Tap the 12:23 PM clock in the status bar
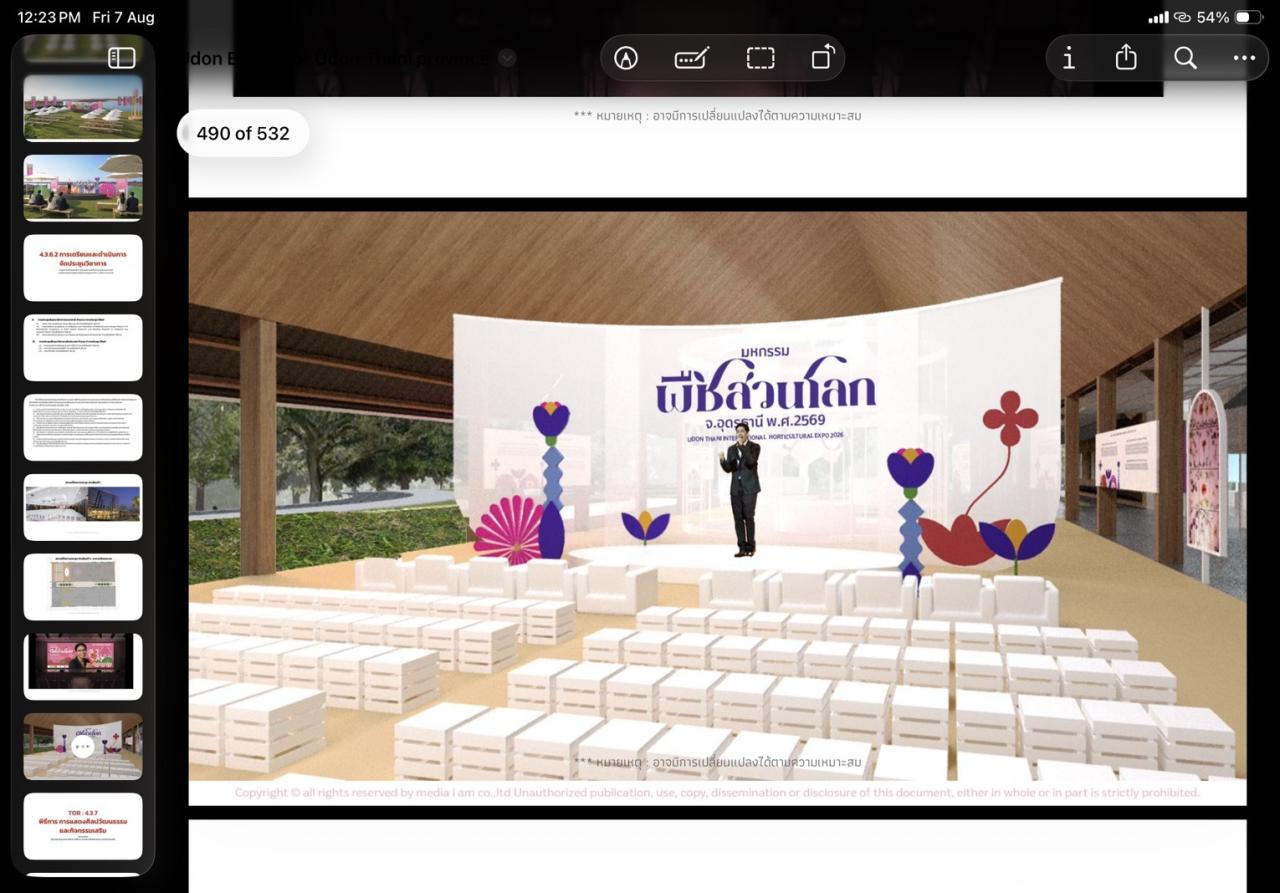The height and width of the screenshot is (893, 1280). 49,17
